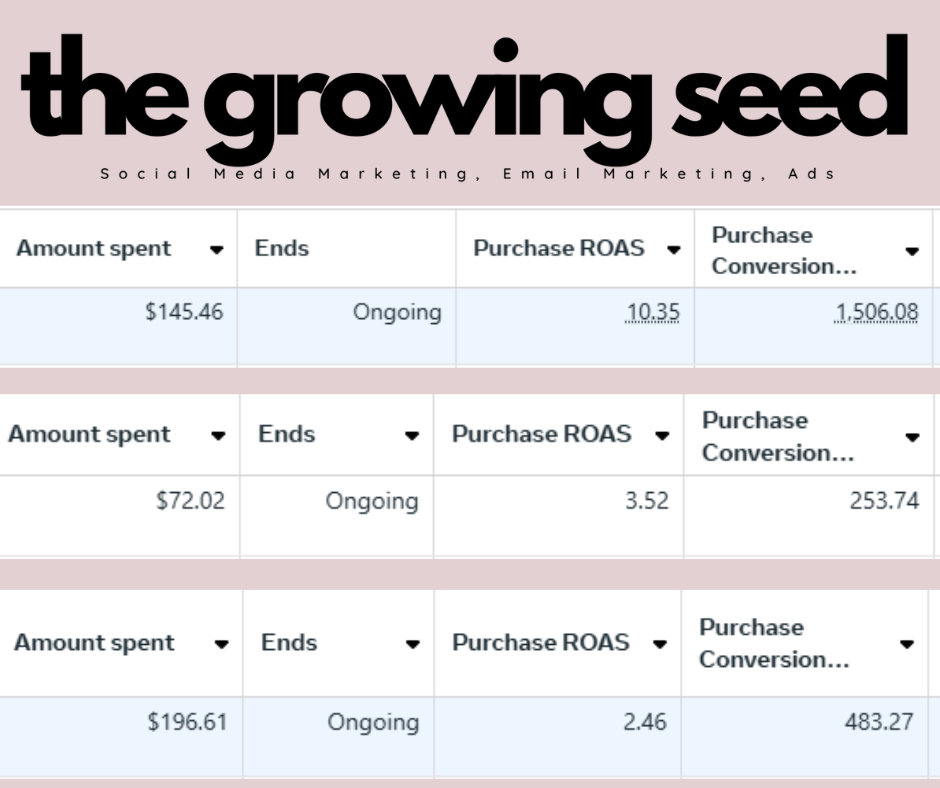940x788 pixels.
Task: Expand Purchase Conversion dropdown arrow above 1,506.08
Action: 912,251
